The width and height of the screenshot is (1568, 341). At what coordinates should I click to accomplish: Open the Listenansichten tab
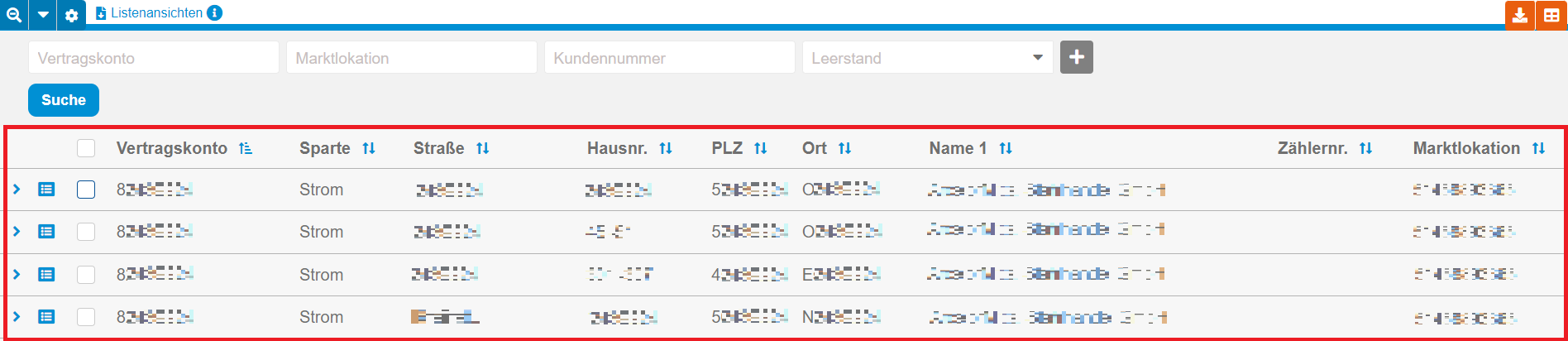155,13
